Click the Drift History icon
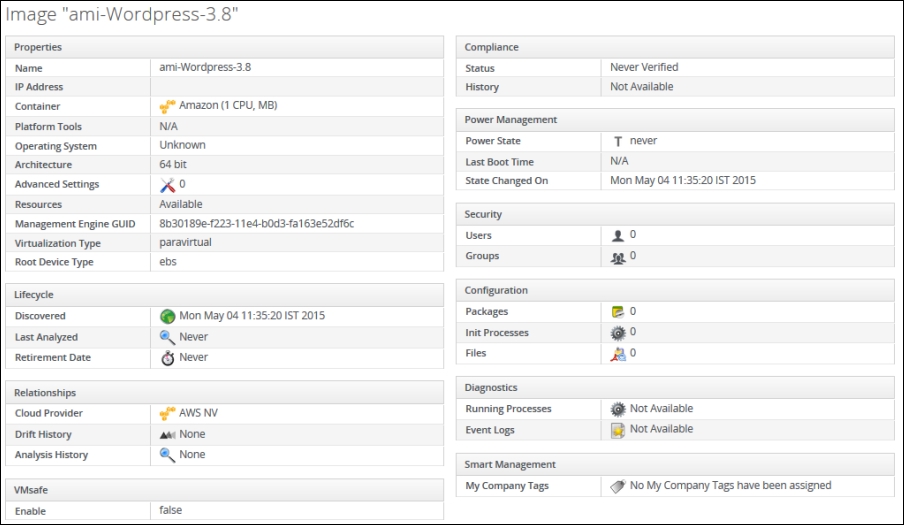 coord(167,435)
